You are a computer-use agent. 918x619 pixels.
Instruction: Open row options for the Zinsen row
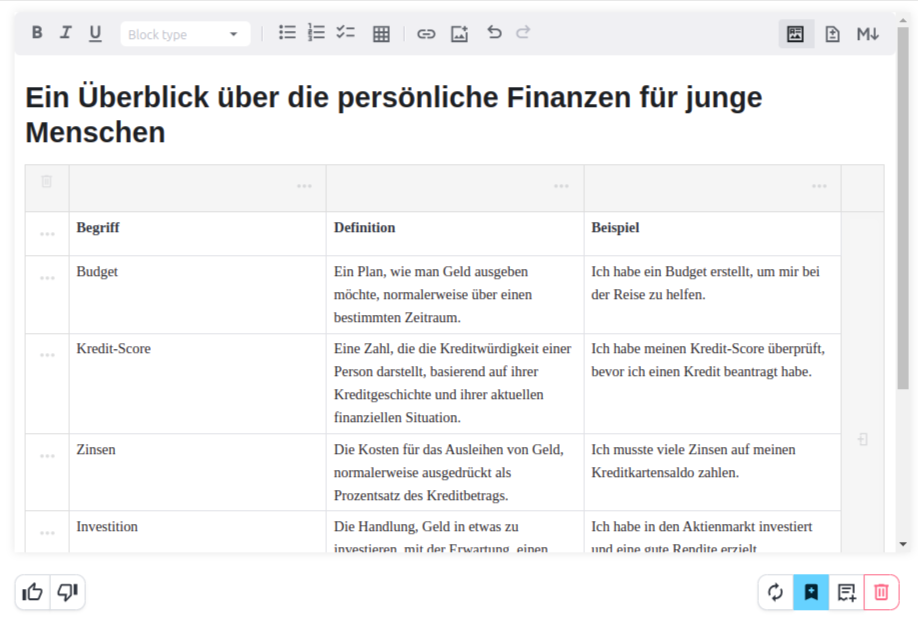[47, 456]
